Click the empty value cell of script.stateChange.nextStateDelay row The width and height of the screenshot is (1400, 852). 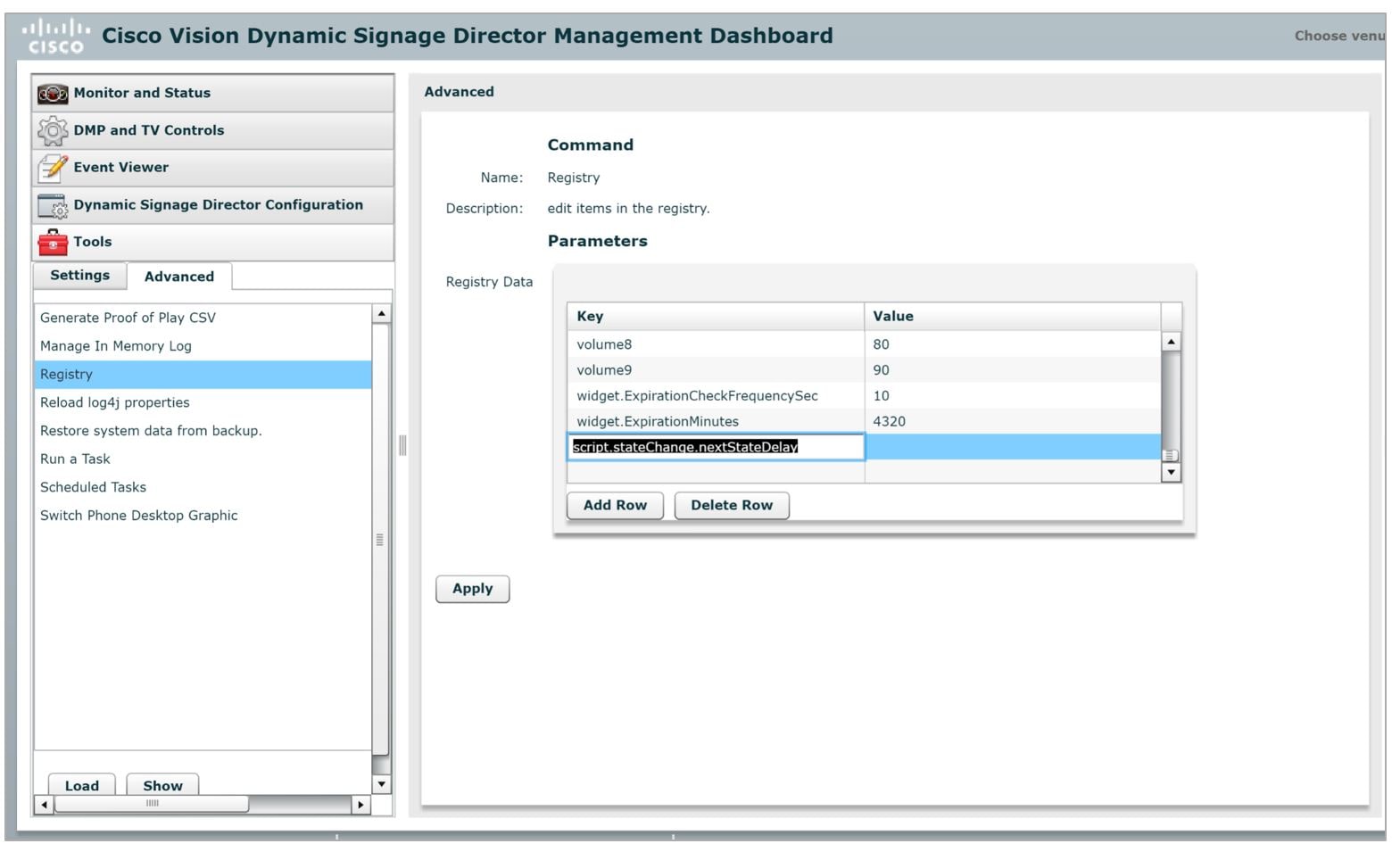(1013, 447)
